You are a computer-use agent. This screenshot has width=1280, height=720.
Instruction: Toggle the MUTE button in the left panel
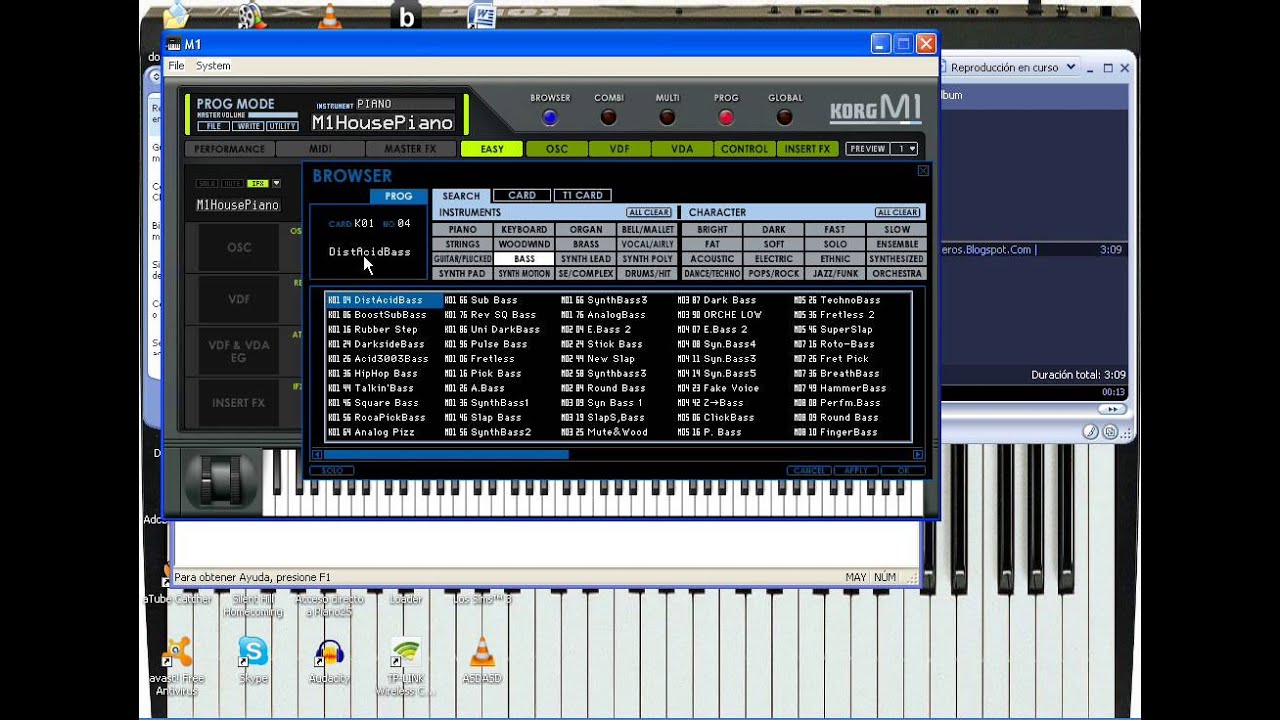click(x=232, y=184)
